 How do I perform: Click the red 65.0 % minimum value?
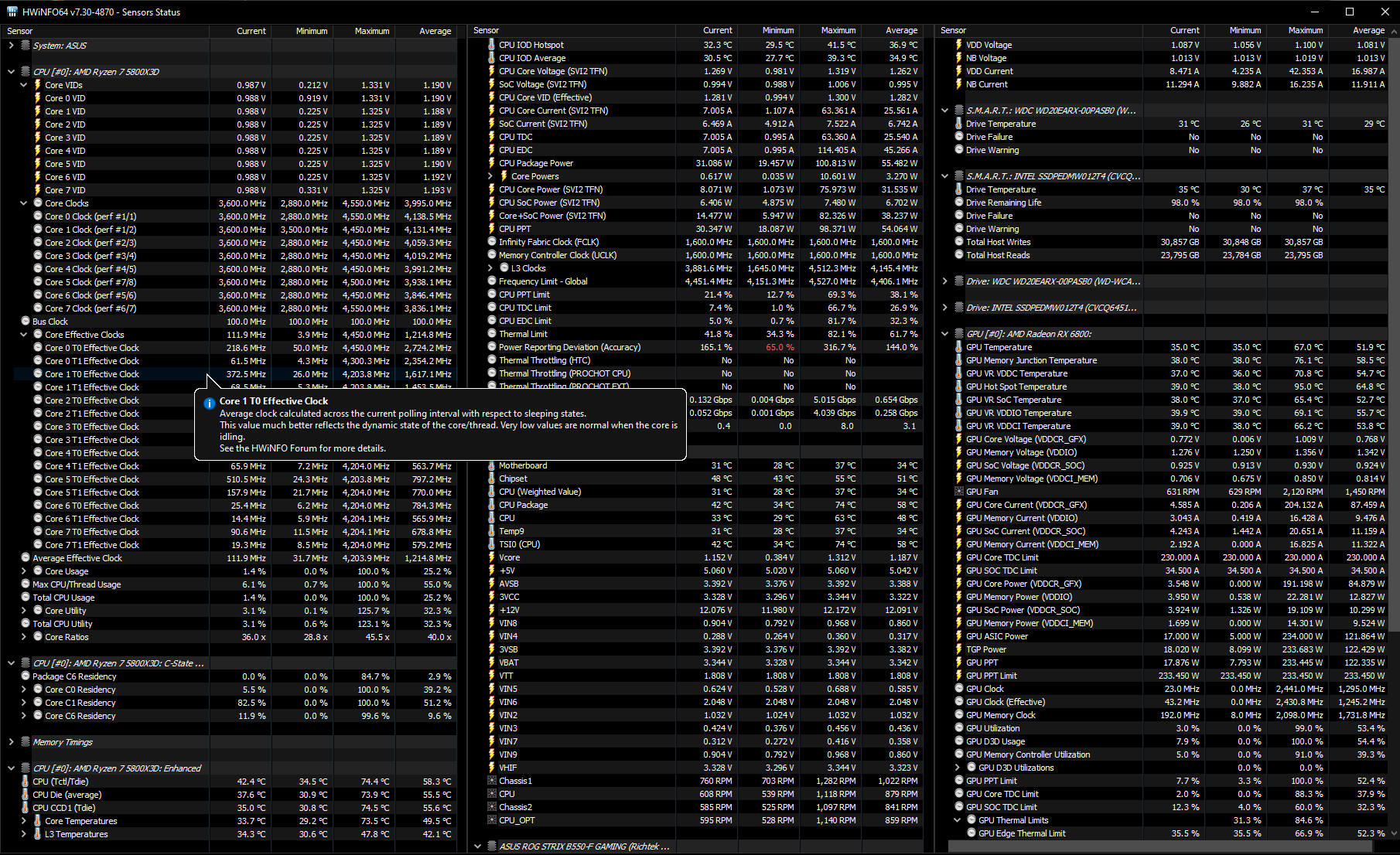click(780, 347)
